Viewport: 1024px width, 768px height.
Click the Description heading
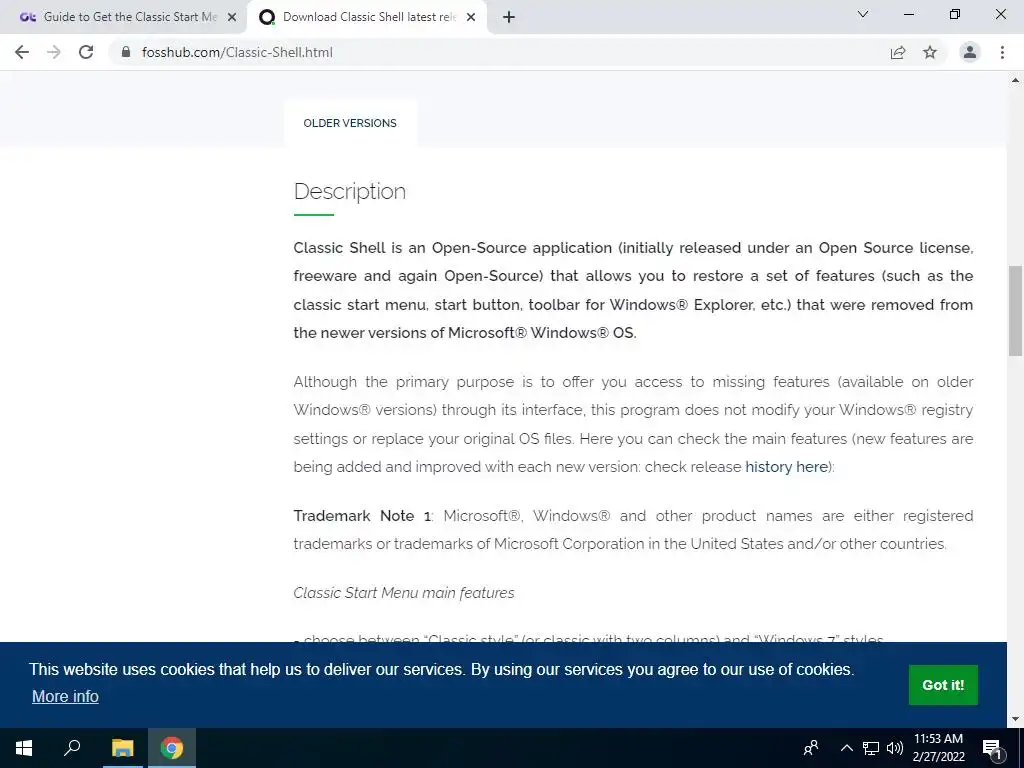click(349, 191)
